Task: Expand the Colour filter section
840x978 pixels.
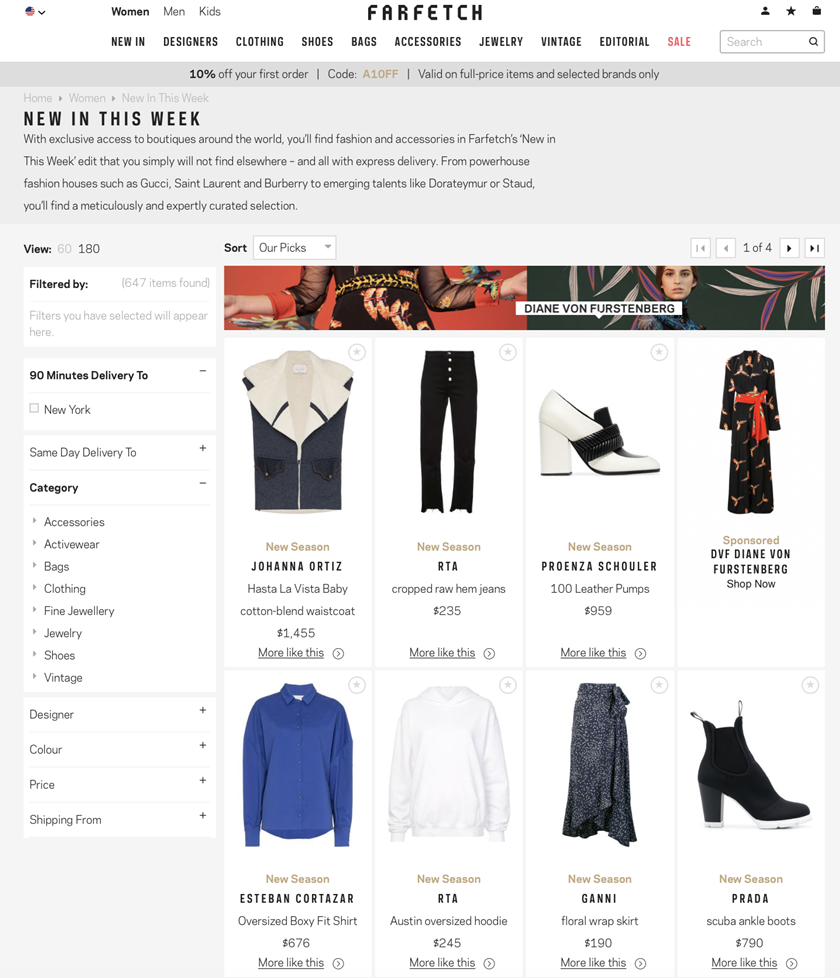Action: [118, 749]
